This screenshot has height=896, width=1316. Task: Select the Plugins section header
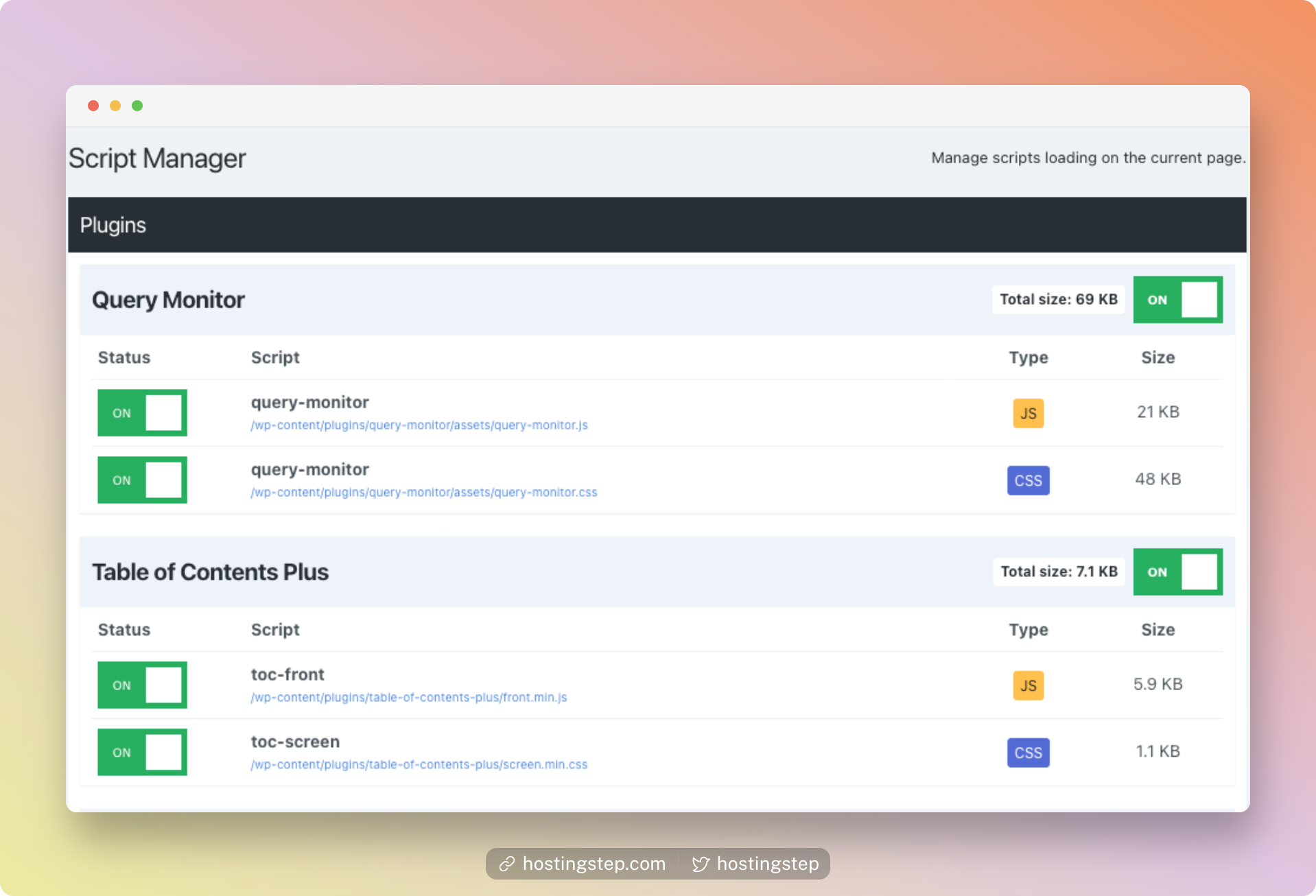click(657, 225)
